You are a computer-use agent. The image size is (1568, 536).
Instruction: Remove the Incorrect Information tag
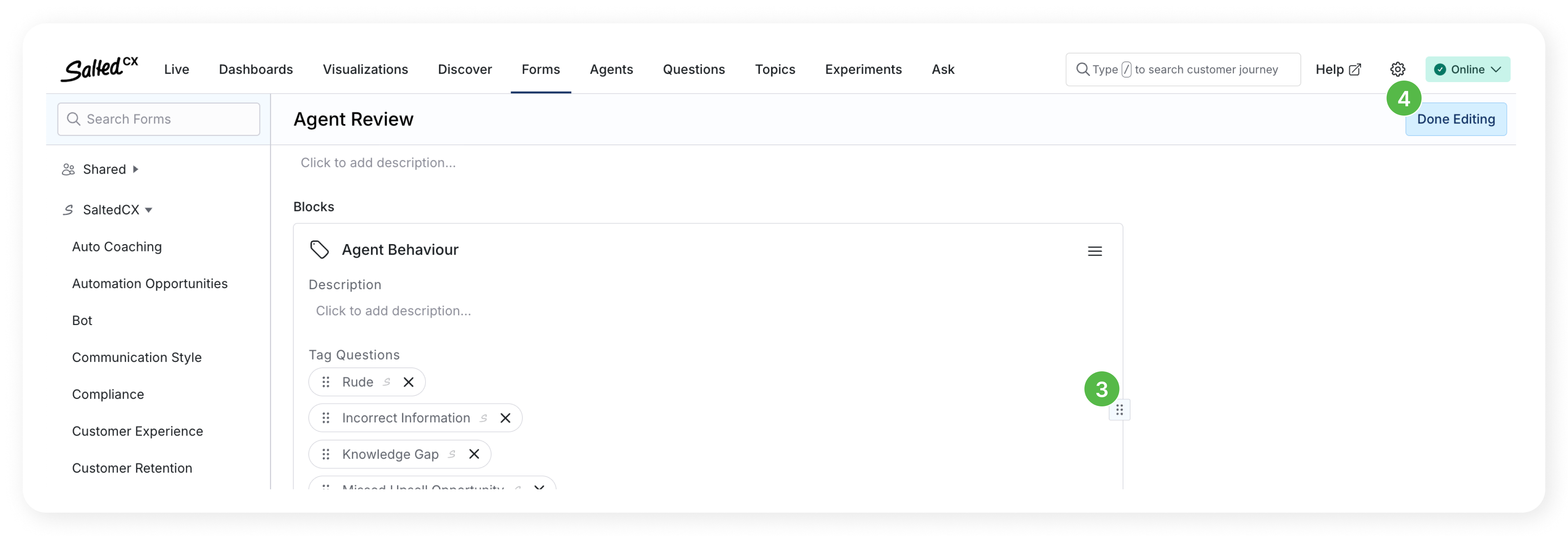pyautogui.click(x=505, y=418)
